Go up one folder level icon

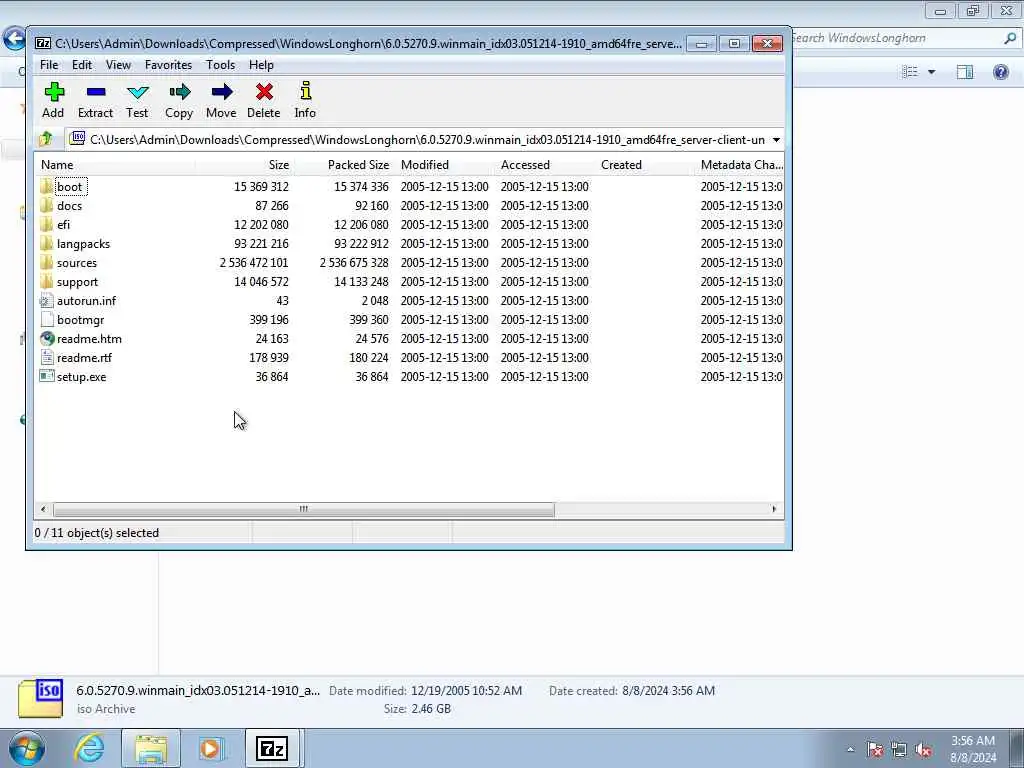[x=46, y=139]
